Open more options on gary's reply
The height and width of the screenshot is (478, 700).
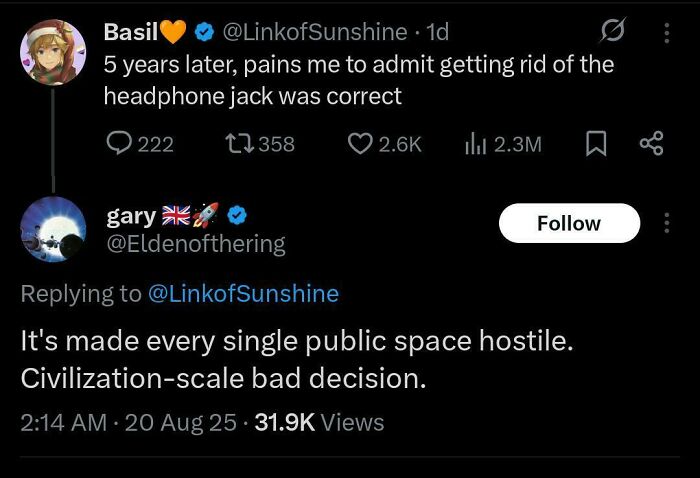tap(667, 223)
